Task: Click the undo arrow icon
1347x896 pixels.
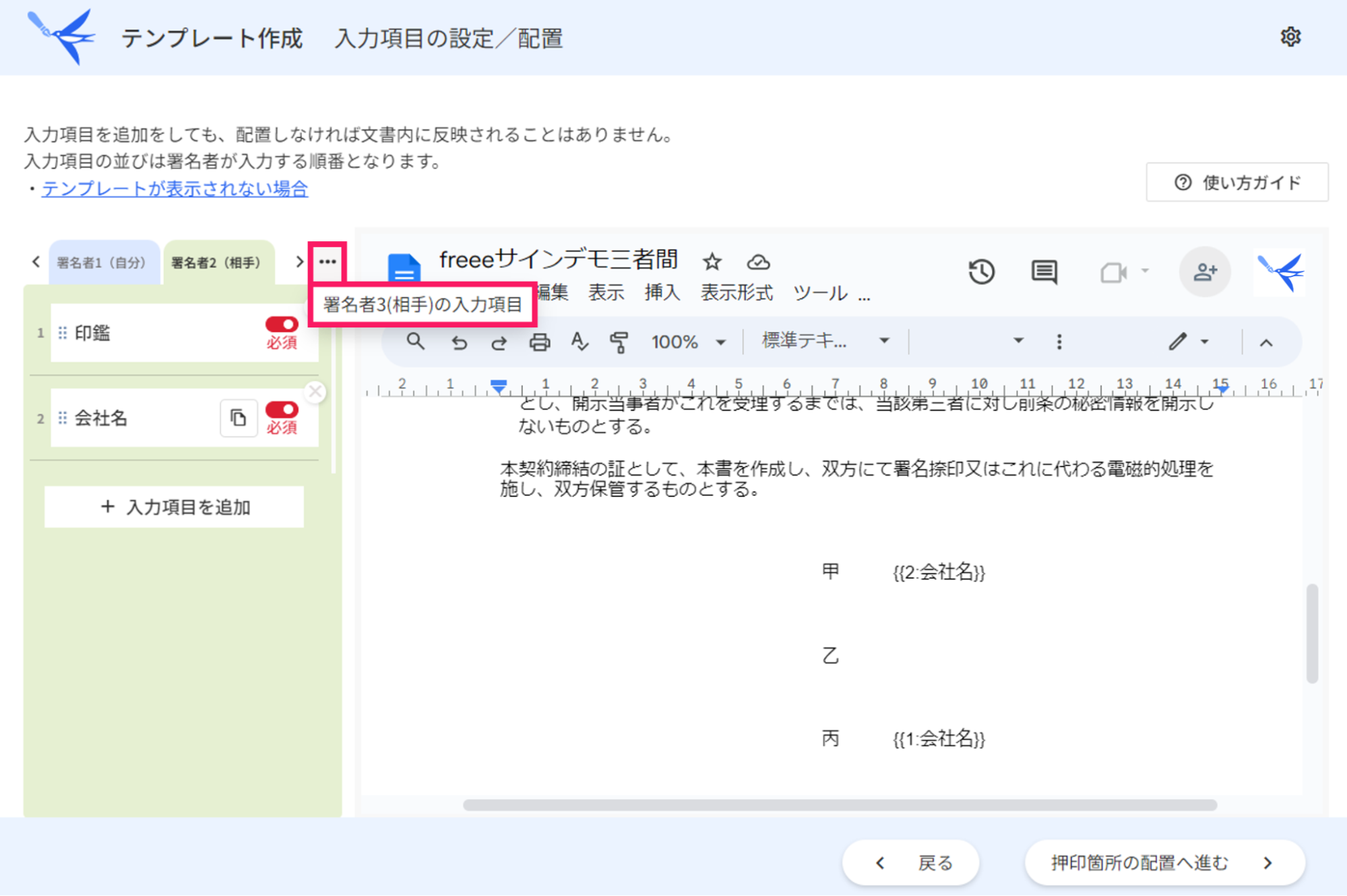Action: point(459,342)
